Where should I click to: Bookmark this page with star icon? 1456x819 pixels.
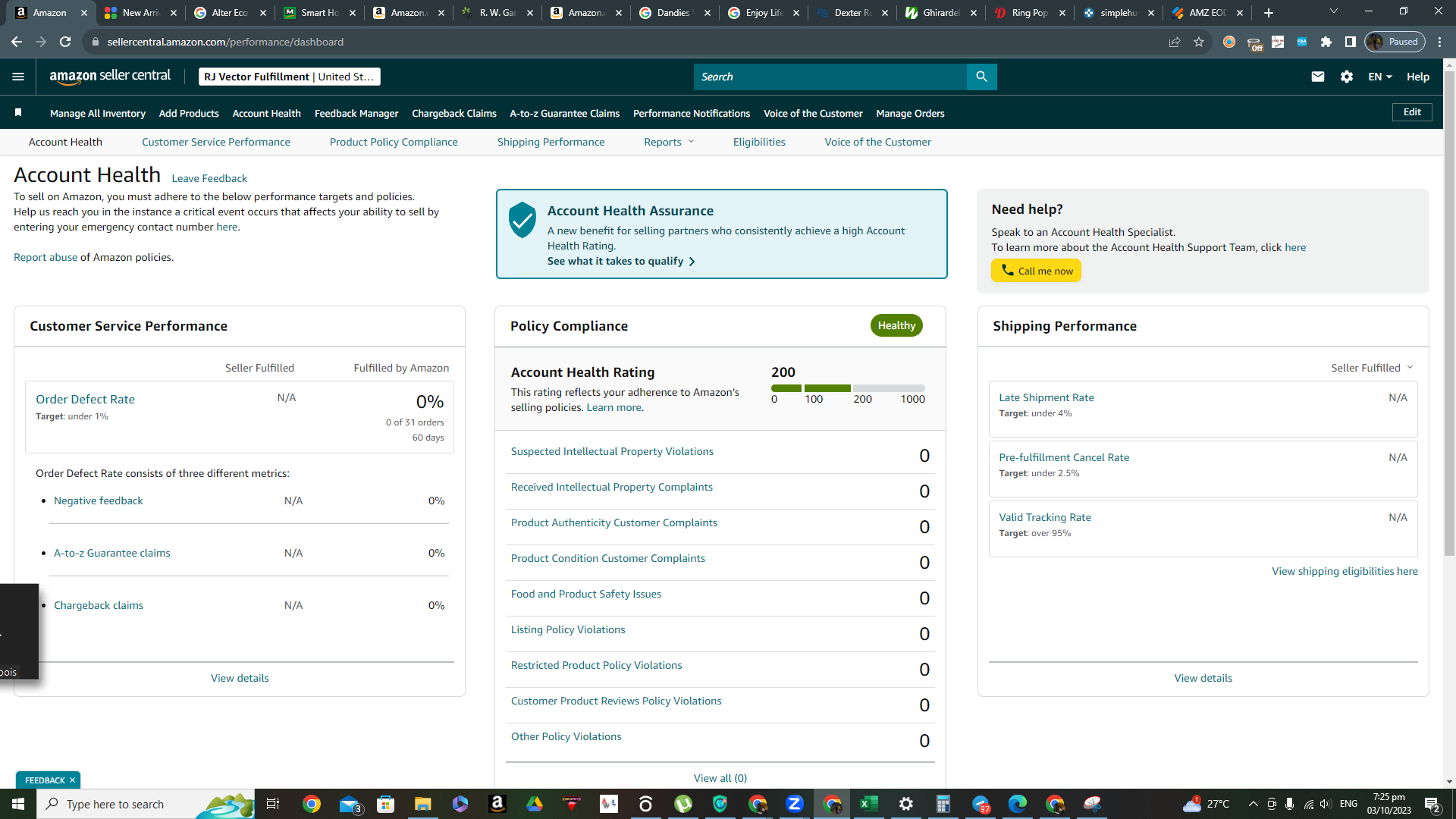pos(1199,42)
